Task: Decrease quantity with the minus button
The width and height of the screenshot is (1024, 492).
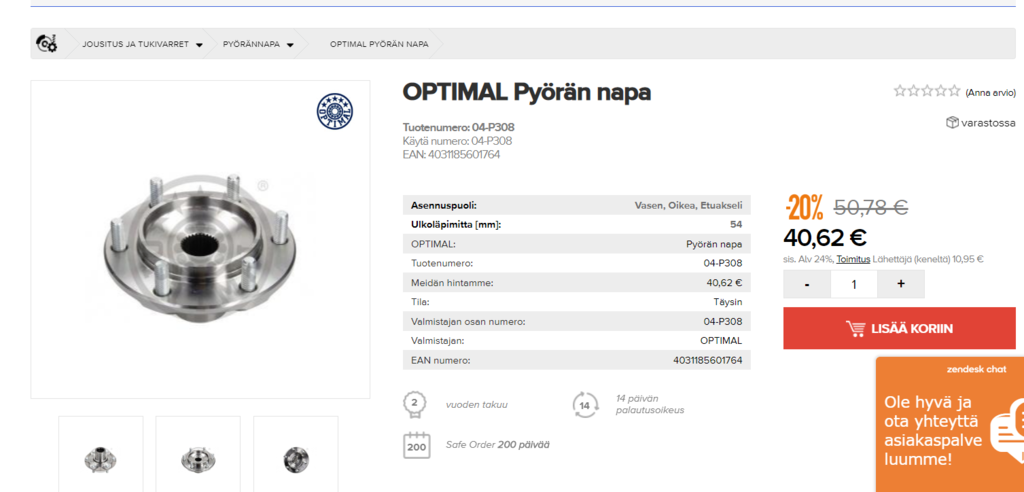Action: click(x=807, y=284)
